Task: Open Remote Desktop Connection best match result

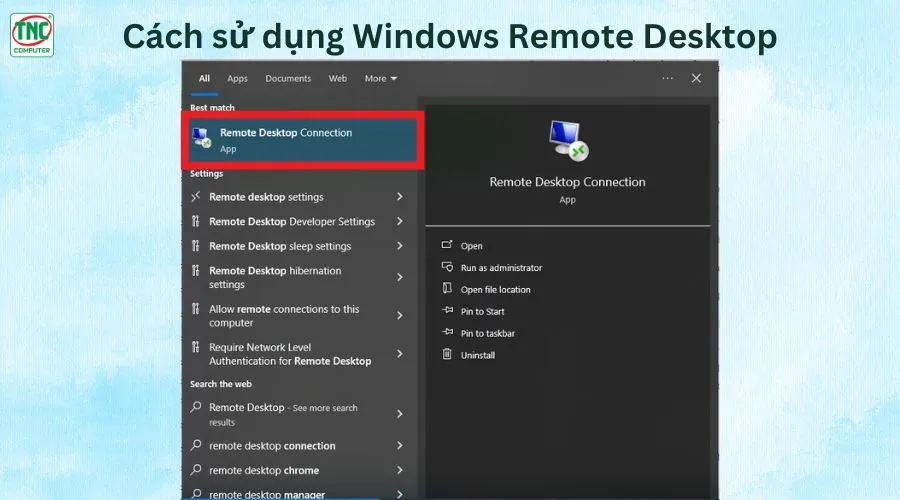Action: 303,140
